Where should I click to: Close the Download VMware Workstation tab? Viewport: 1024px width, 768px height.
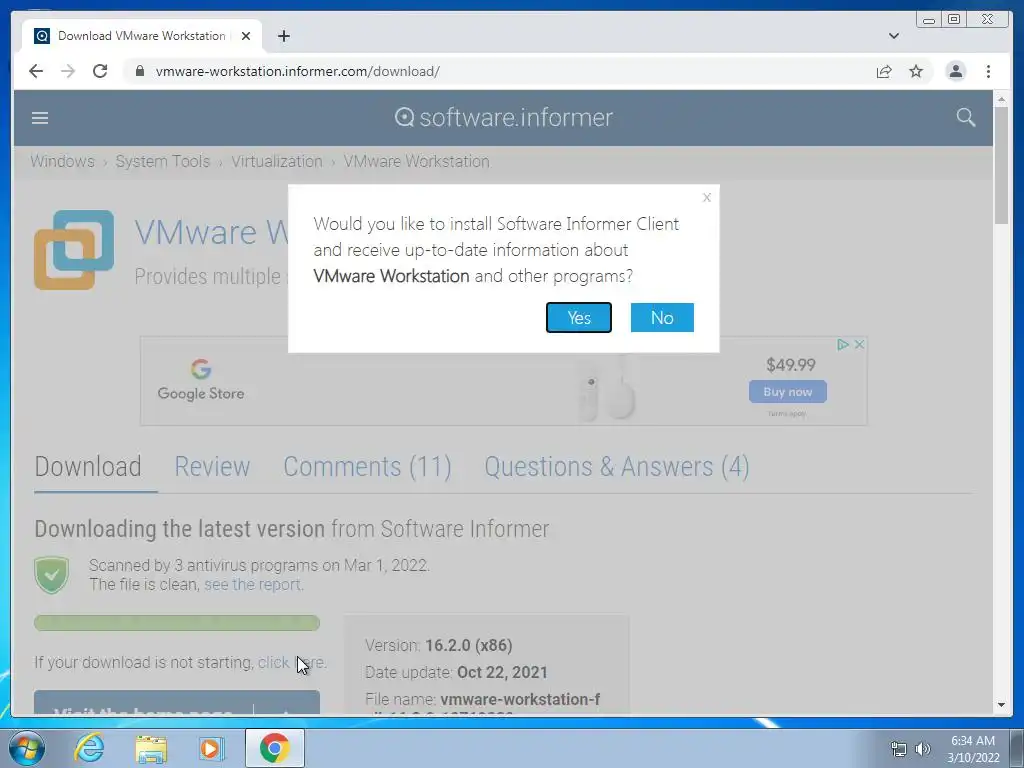click(246, 36)
